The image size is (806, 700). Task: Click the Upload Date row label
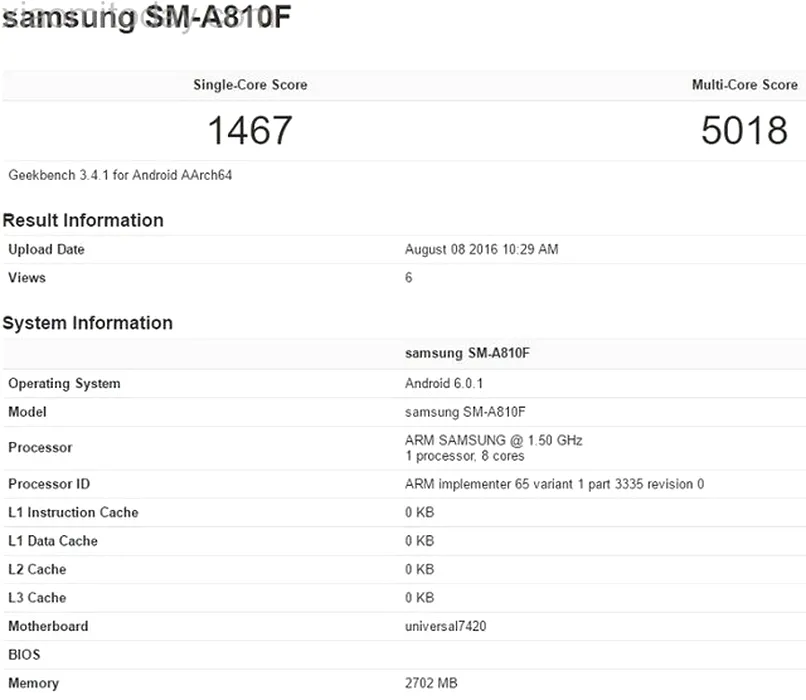click(46, 250)
